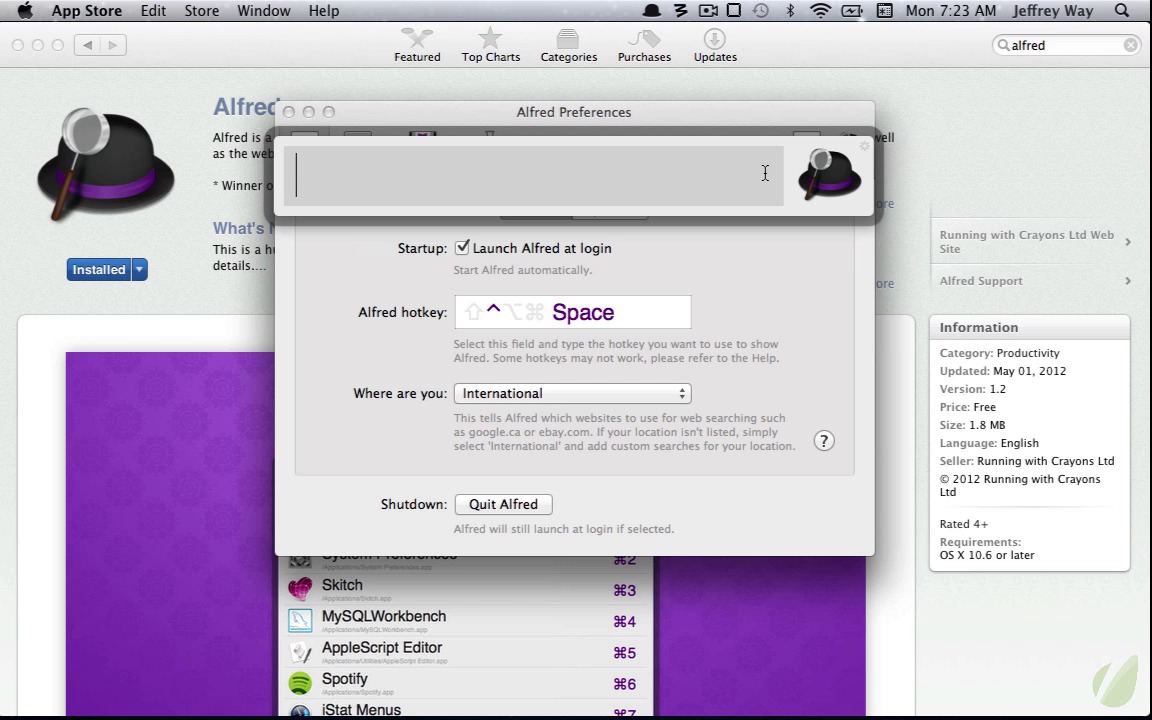Image resolution: width=1152 pixels, height=720 pixels.
Task: Click the Alfred search bar text field
Action: click(x=533, y=176)
